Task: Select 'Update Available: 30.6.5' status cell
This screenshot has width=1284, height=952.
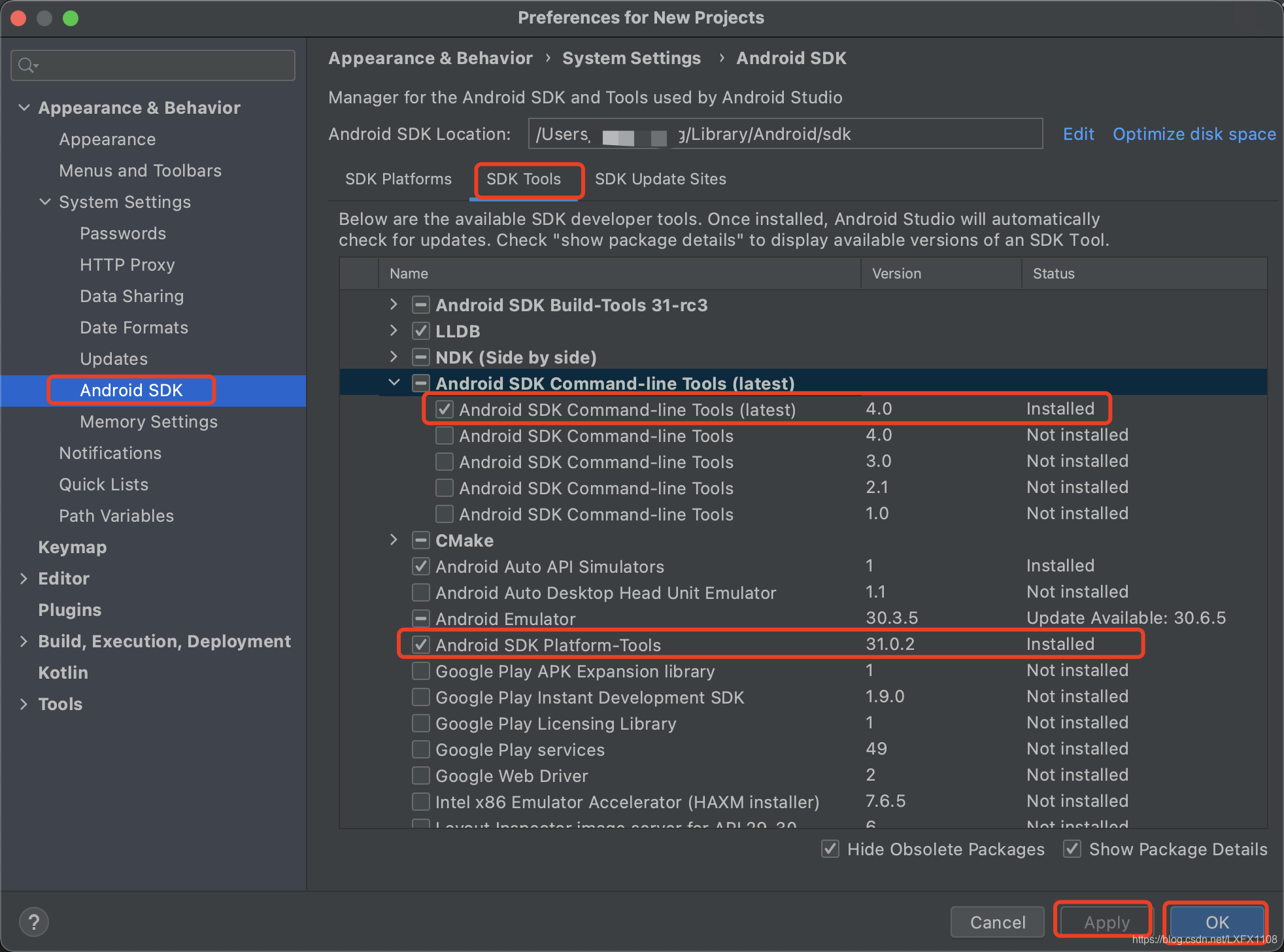Action: [x=1126, y=618]
